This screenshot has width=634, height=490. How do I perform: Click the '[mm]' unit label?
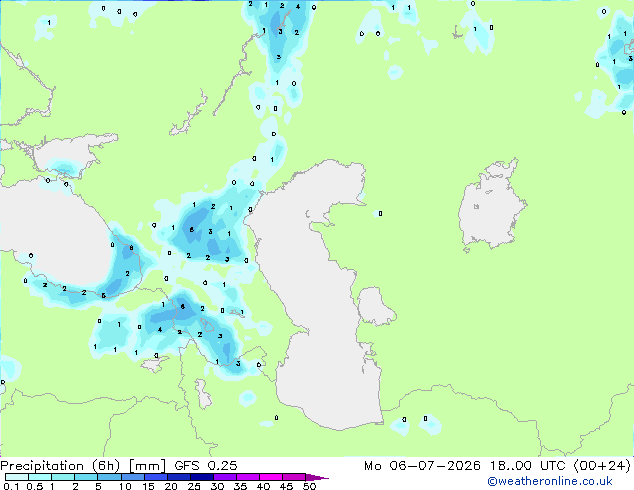pos(147,466)
